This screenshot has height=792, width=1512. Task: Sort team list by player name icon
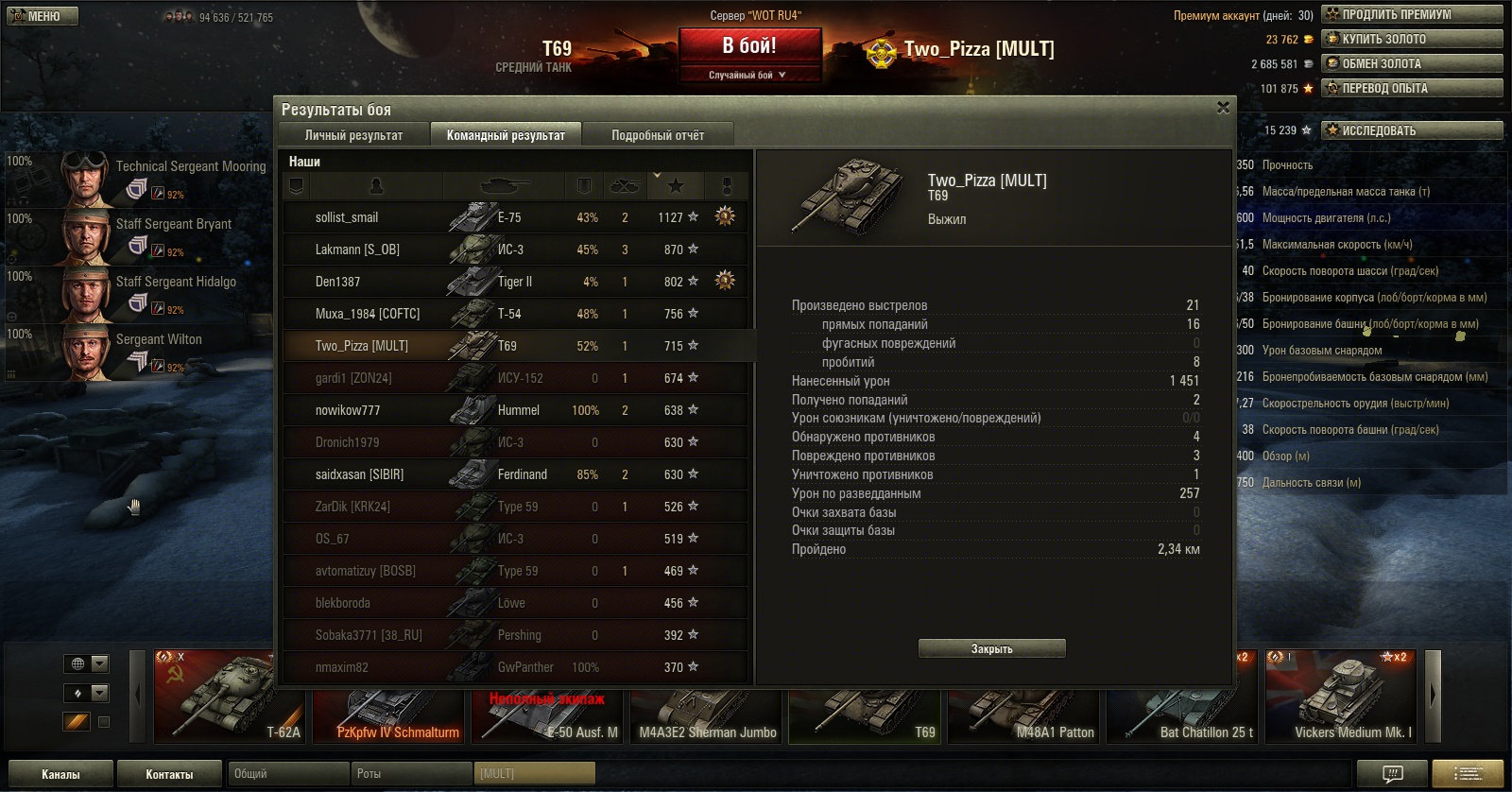(x=376, y=186)
